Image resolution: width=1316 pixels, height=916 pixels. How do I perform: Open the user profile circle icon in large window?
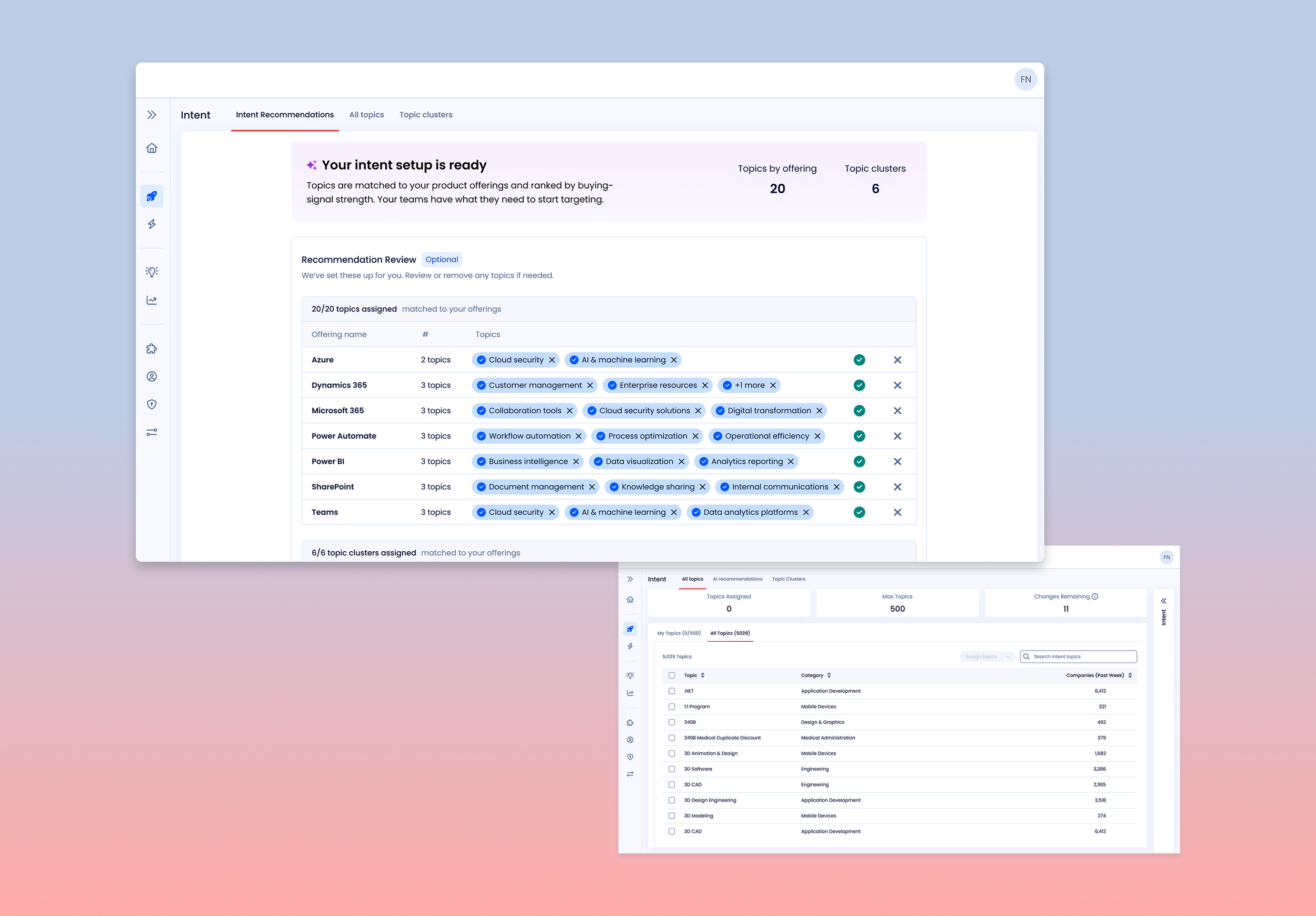[x=151, y=376]
